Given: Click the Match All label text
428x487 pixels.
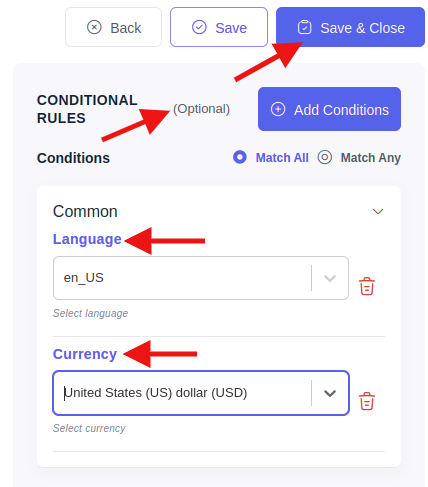Looking at the screenshot, I should pyautogui.click(x=282, y=158).
